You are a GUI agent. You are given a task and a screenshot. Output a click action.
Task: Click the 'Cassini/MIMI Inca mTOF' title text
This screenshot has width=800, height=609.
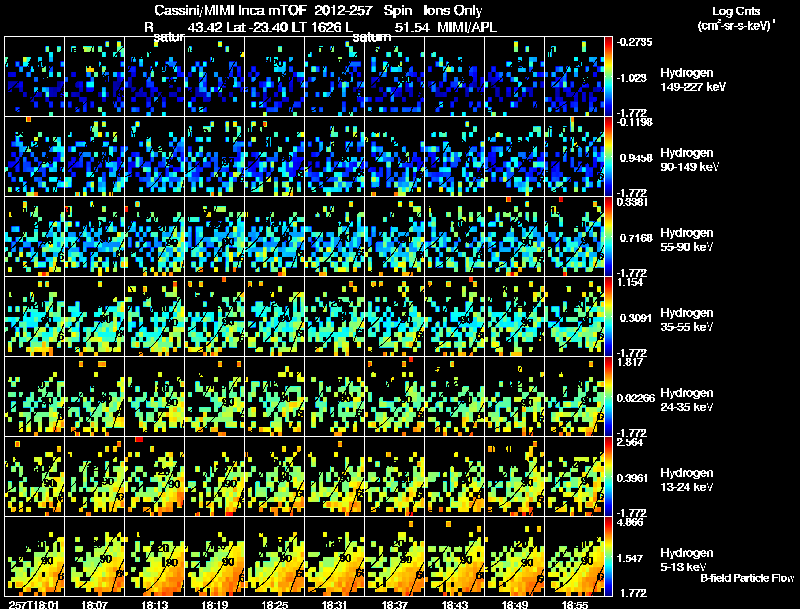(x=229, y=10)
